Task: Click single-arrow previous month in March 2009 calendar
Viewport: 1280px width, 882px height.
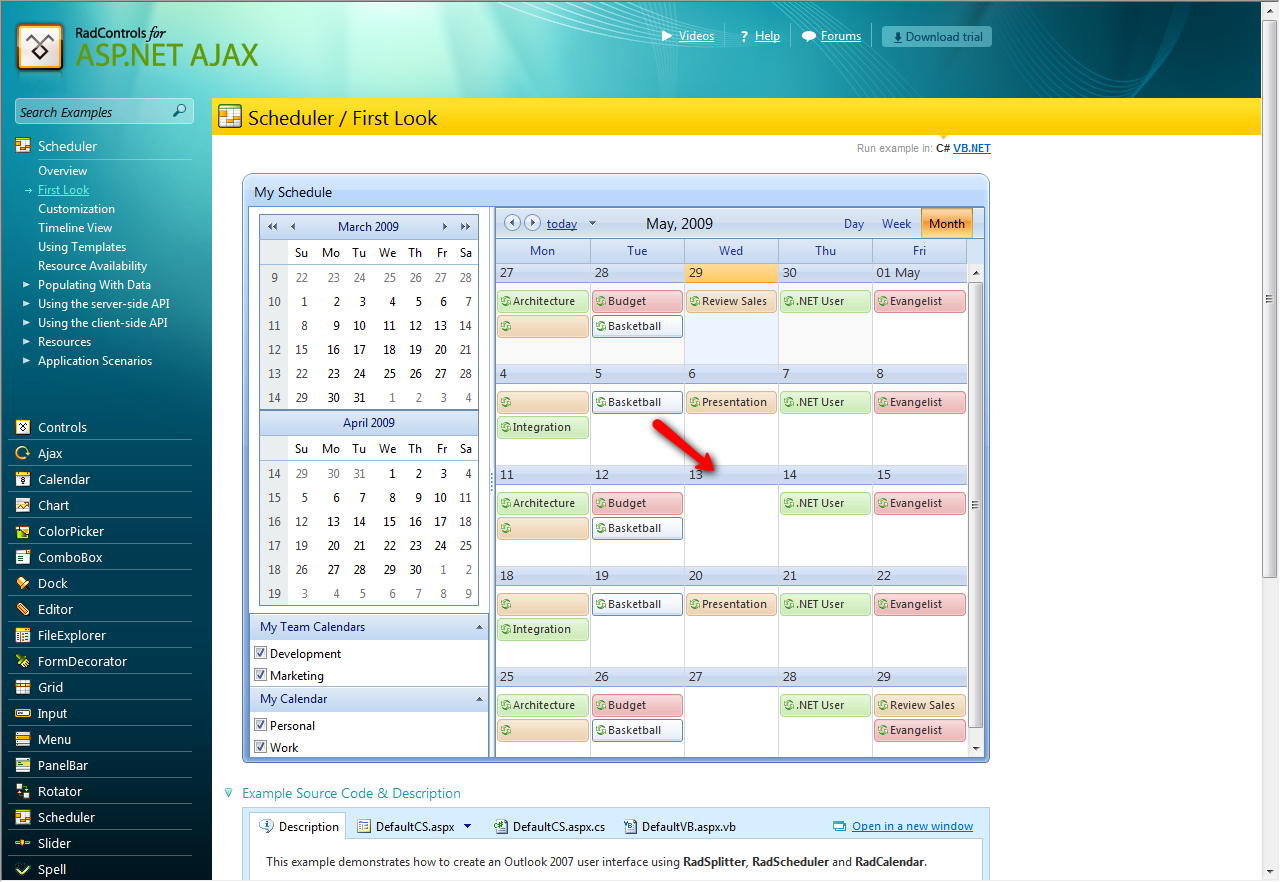Action: (x=293, y=227)
